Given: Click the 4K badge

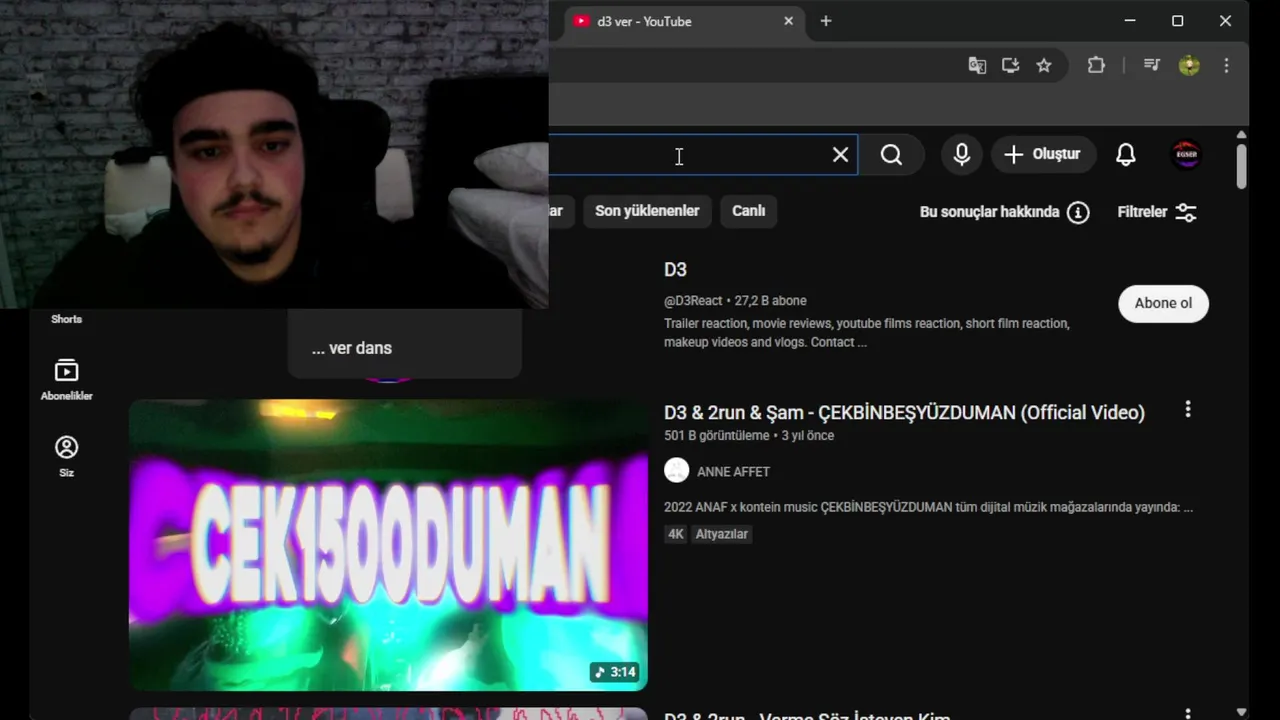Looking at the screenshot, I should click(x=676, y=534).
